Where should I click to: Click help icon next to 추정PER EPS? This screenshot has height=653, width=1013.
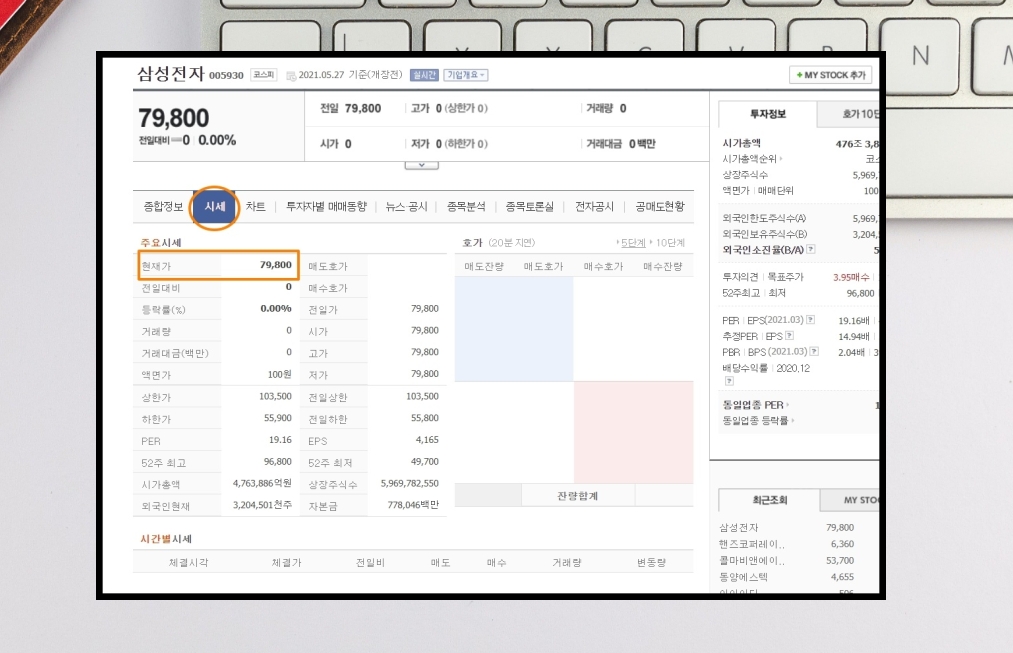pos(789,336)
